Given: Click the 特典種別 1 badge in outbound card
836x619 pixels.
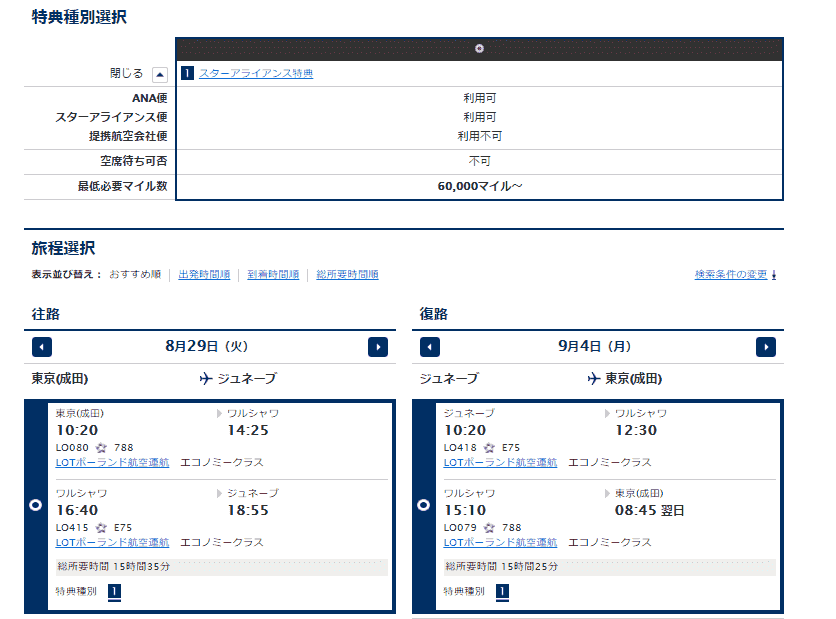Looking at the screenshot, I should point(115,592).
